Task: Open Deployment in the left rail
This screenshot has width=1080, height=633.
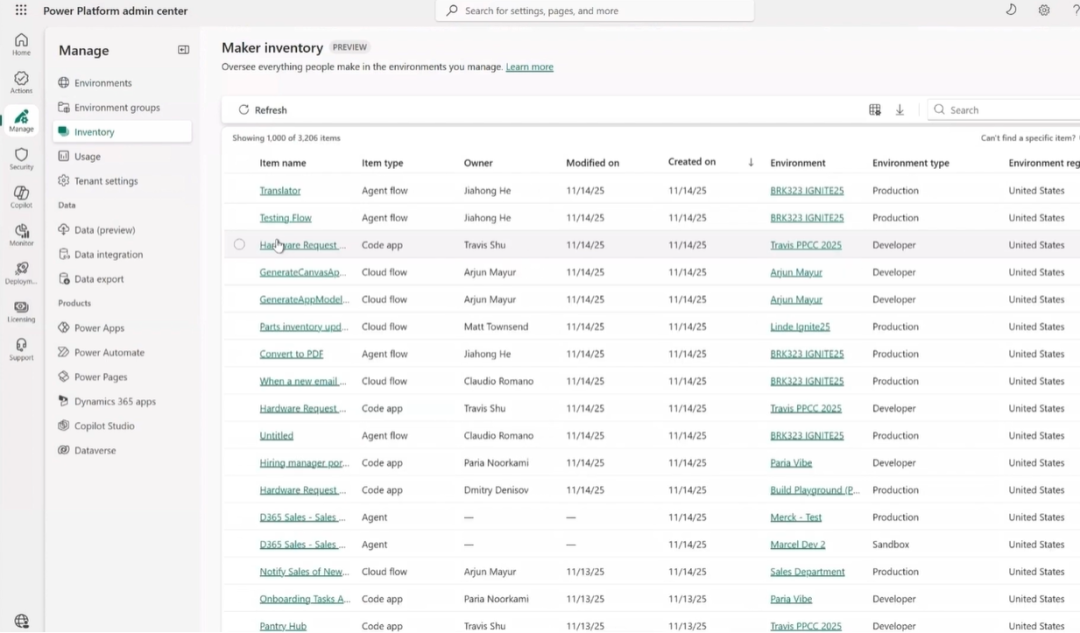Action: (21, 273)
